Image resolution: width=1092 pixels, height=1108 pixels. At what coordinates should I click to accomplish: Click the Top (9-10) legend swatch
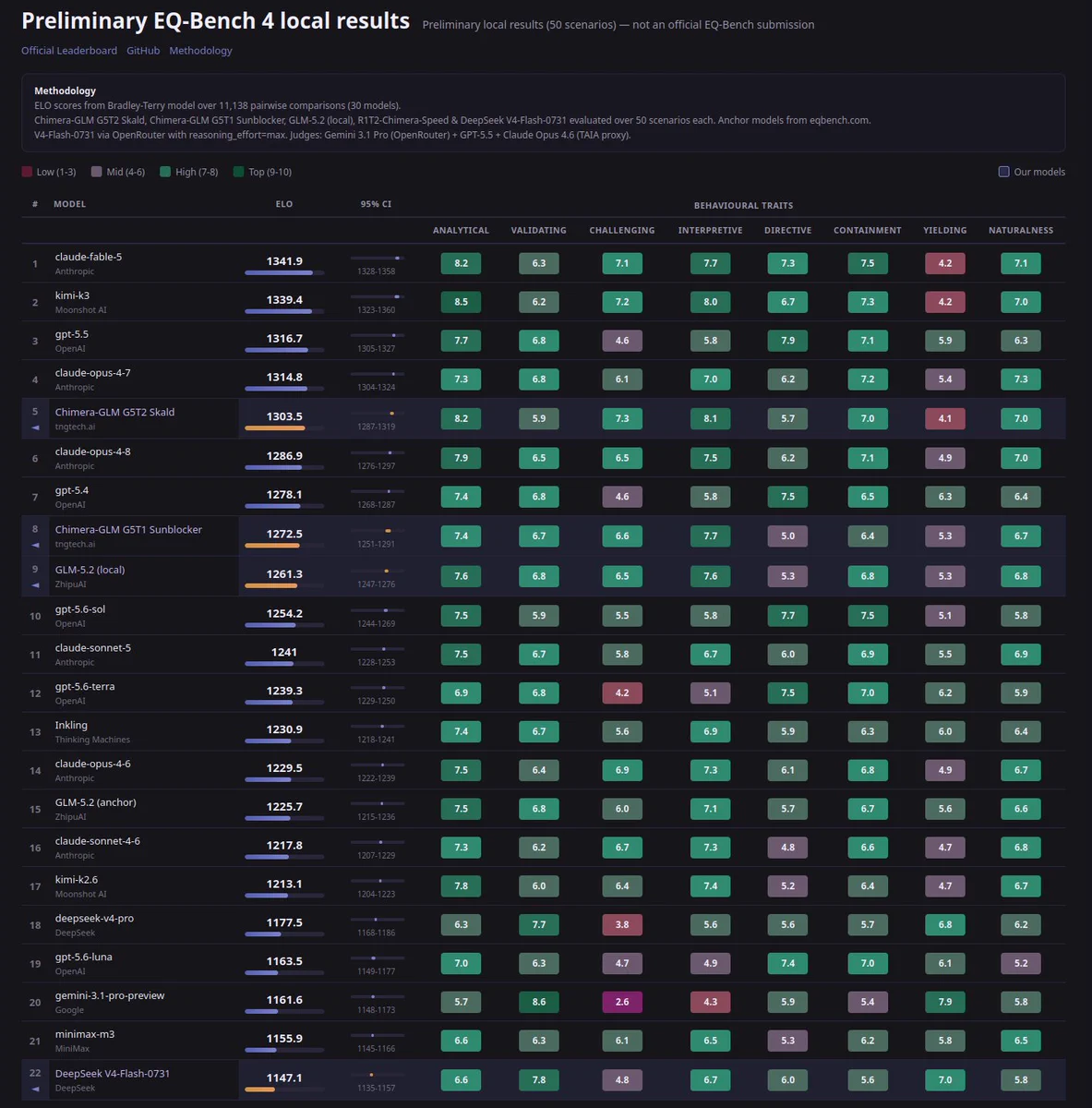pos(239,172)
